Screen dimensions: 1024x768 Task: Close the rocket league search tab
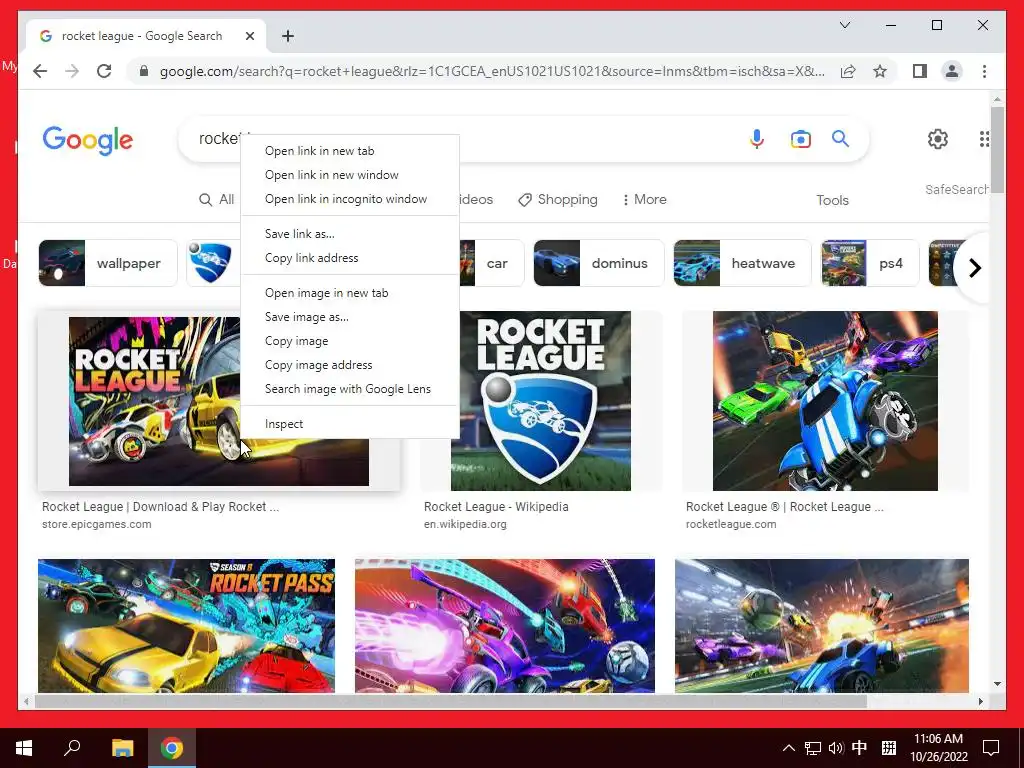(249, 36)
